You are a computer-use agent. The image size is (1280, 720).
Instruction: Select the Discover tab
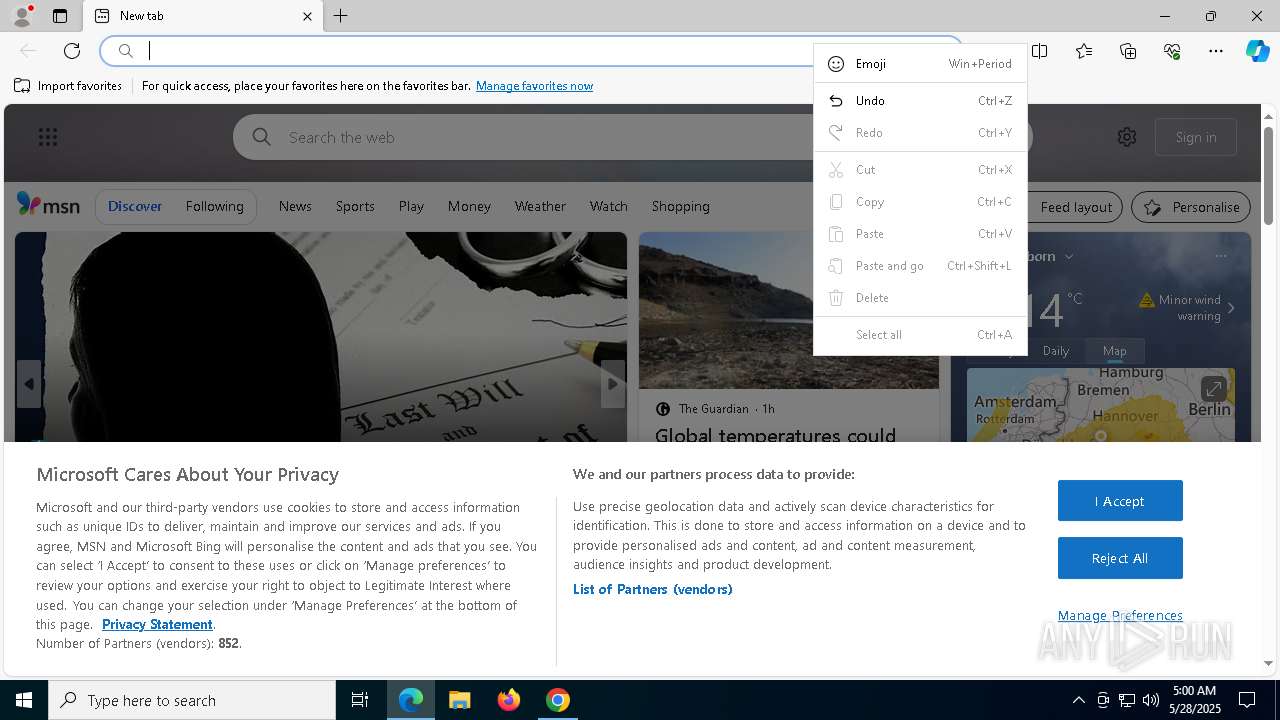tap(135, 206)
